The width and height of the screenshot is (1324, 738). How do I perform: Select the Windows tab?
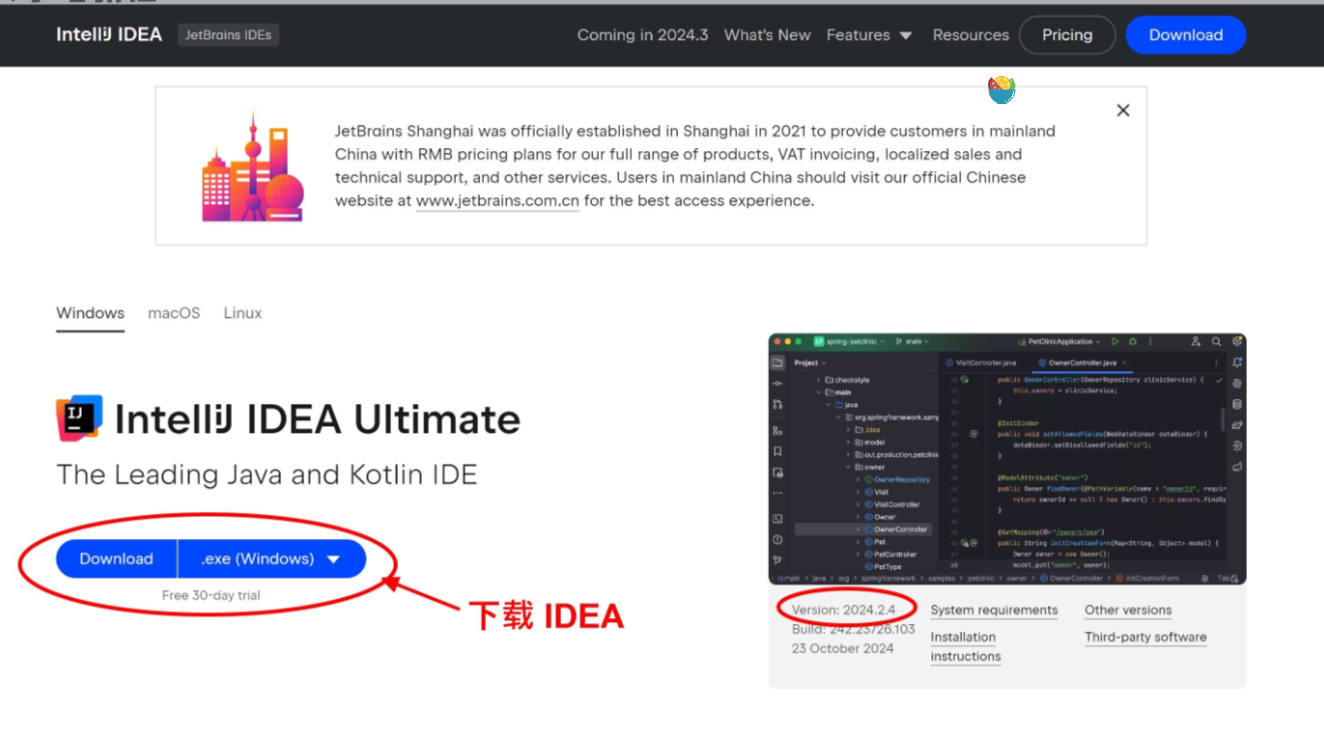point(90,313)
